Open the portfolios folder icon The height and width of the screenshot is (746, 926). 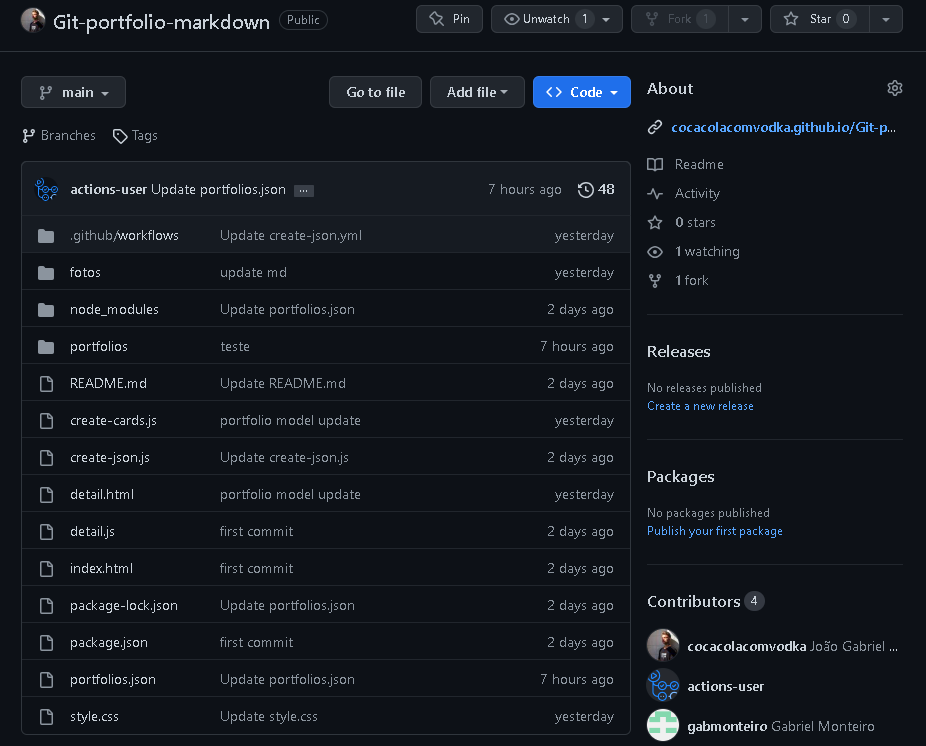click(x=46, y=347)
